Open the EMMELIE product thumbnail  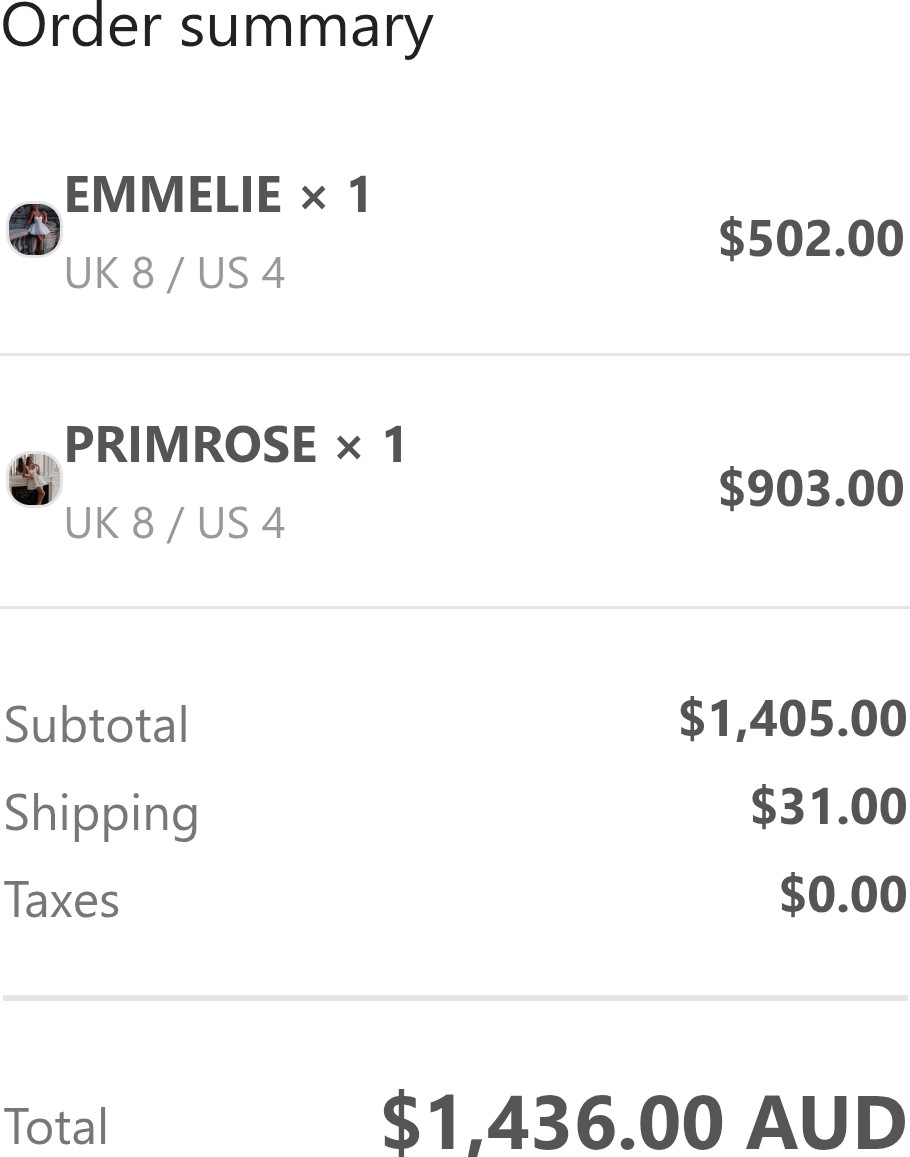(34, 229)
